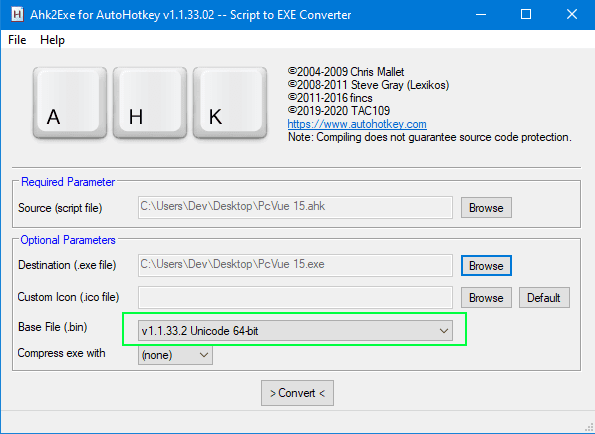Minimize the Ahk2Exe window
This screenshot has width=595, height=434.
(x=481, y=15)
